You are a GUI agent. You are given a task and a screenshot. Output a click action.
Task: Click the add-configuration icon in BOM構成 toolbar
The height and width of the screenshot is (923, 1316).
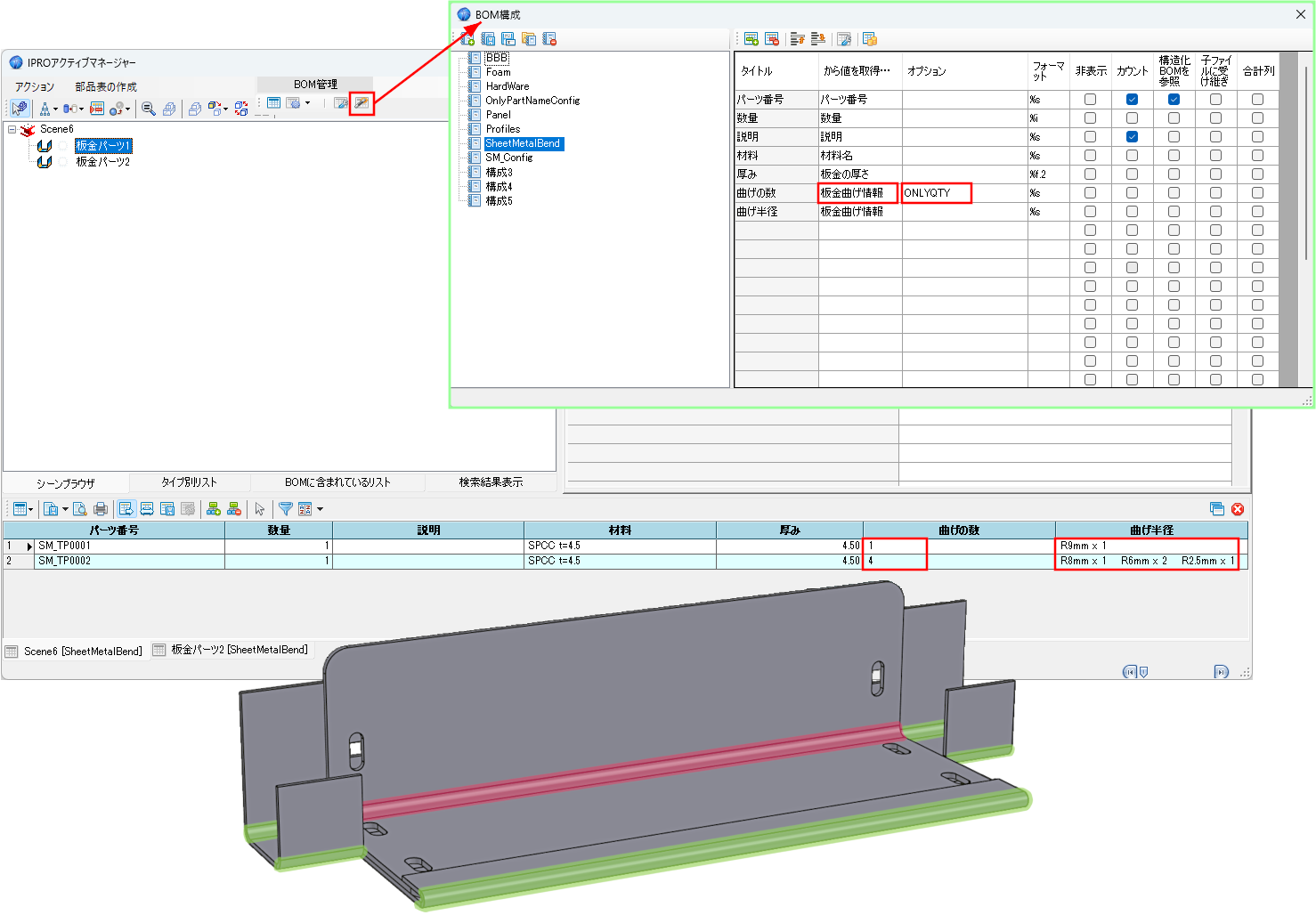tap(467, 39)
